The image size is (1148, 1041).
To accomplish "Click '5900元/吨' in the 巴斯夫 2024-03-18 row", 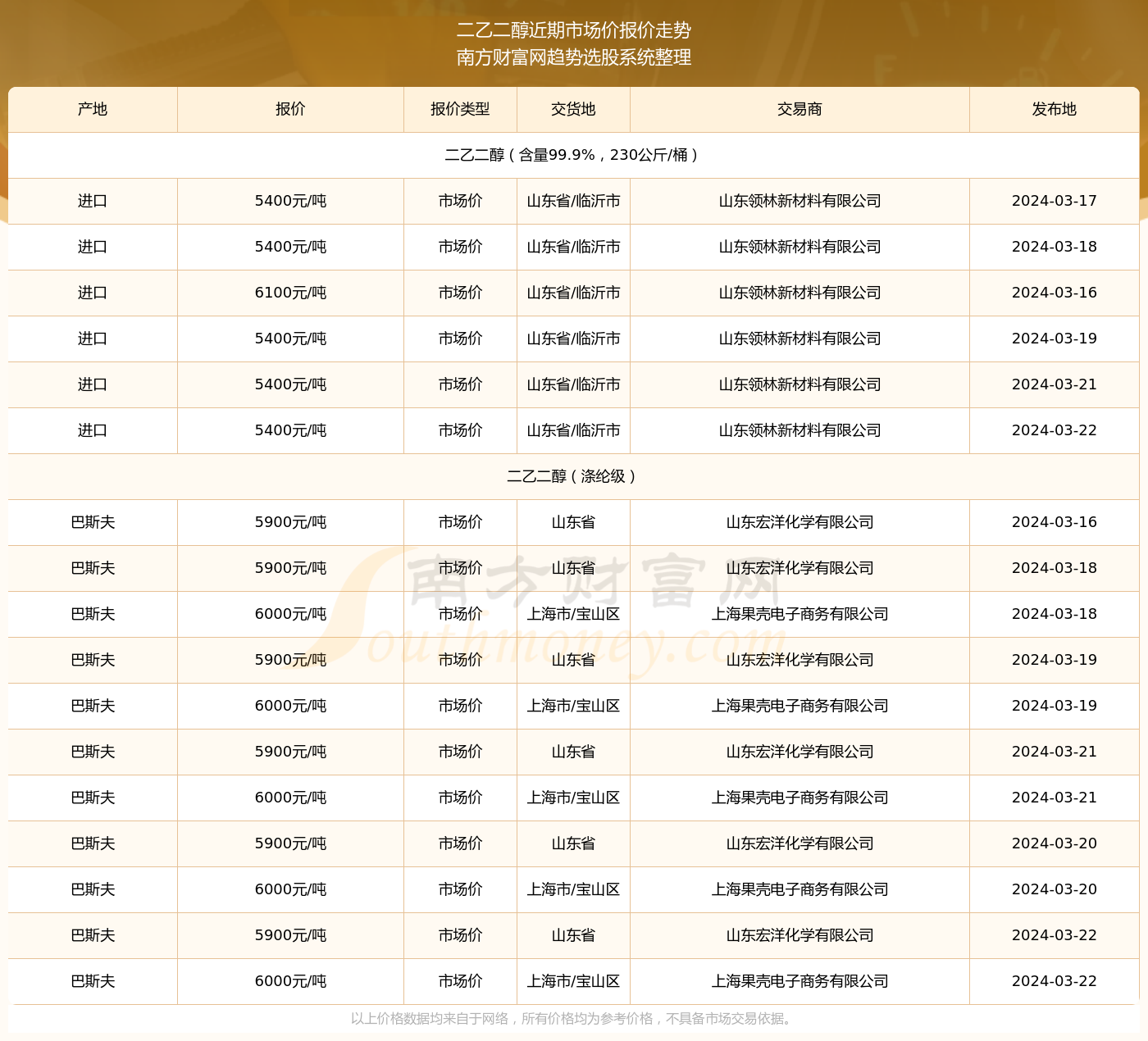I will tap(290, 568).
